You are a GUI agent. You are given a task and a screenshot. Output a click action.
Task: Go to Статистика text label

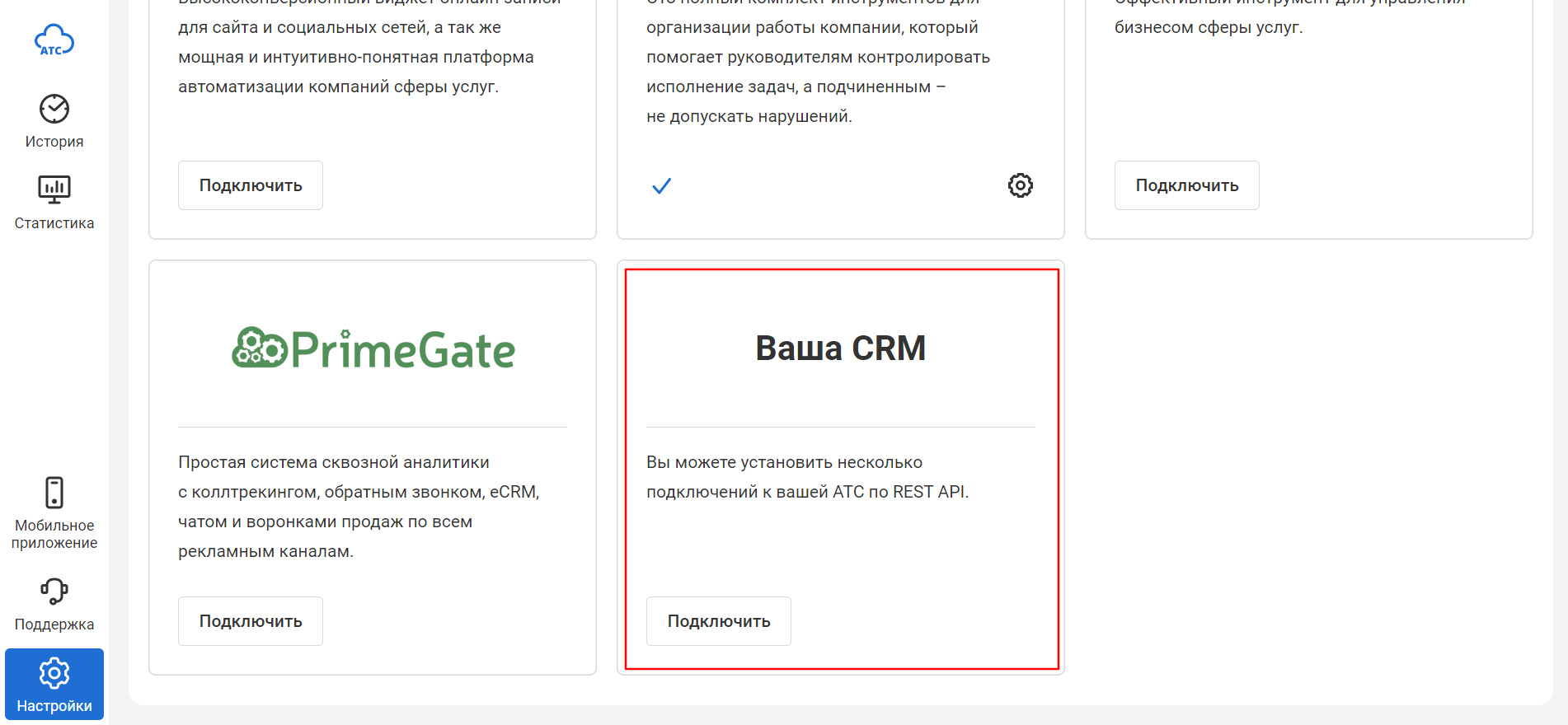54,223
